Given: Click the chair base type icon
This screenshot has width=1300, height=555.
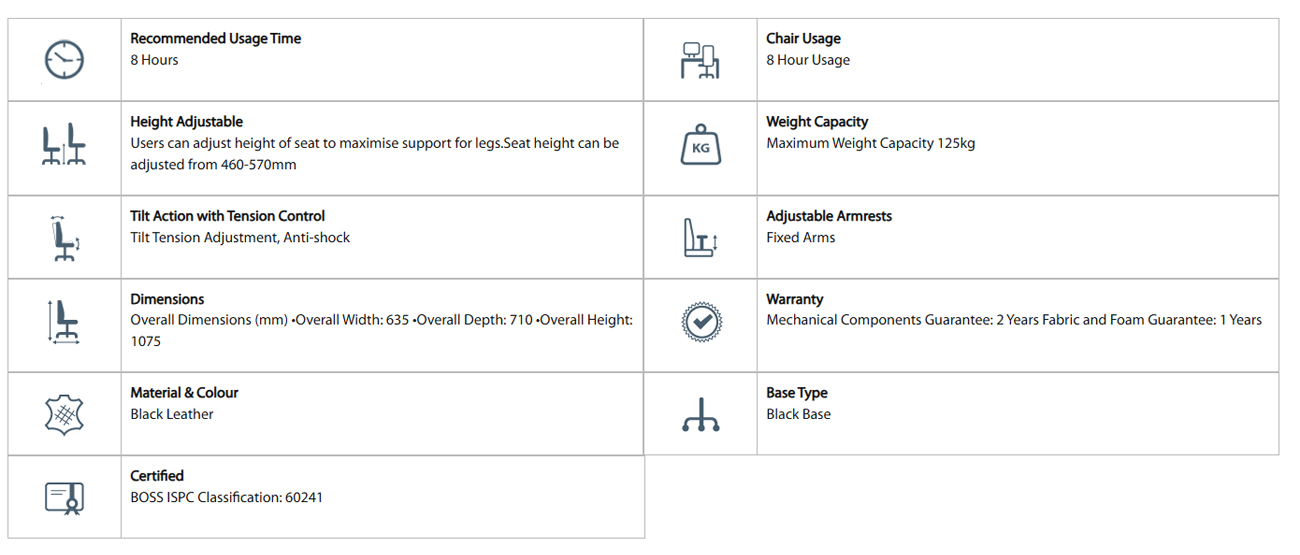Looking at the screenshot, I should click(700, 414).
